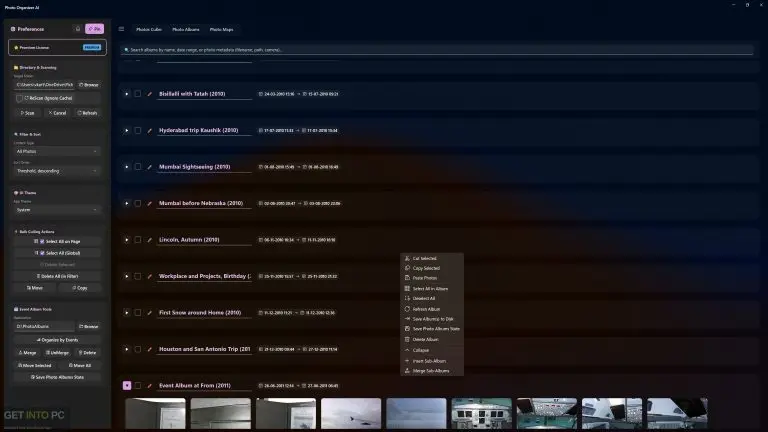Click the Scan button

tap(27, 113)
